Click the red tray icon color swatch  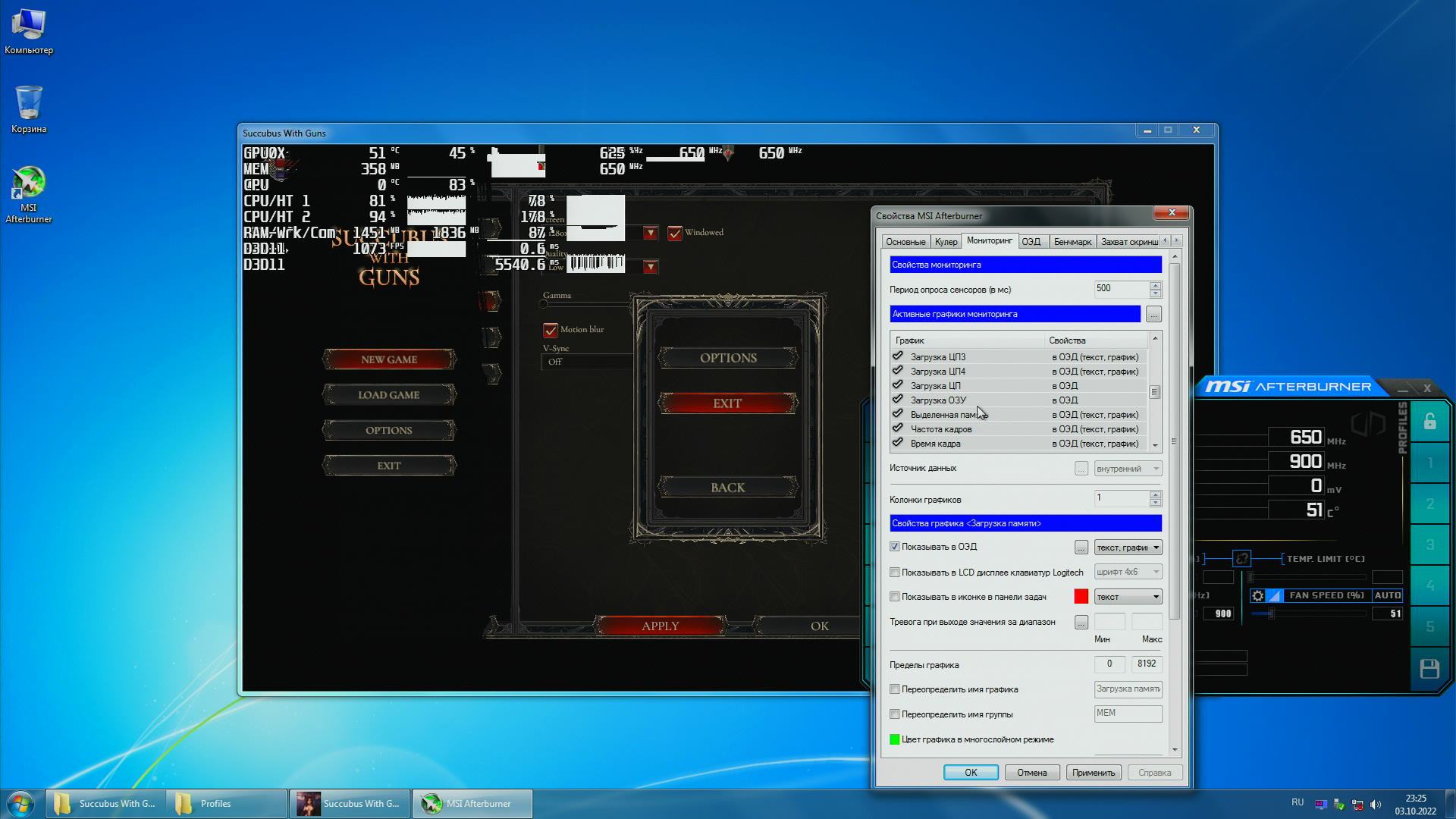(x=1081, y=597)
